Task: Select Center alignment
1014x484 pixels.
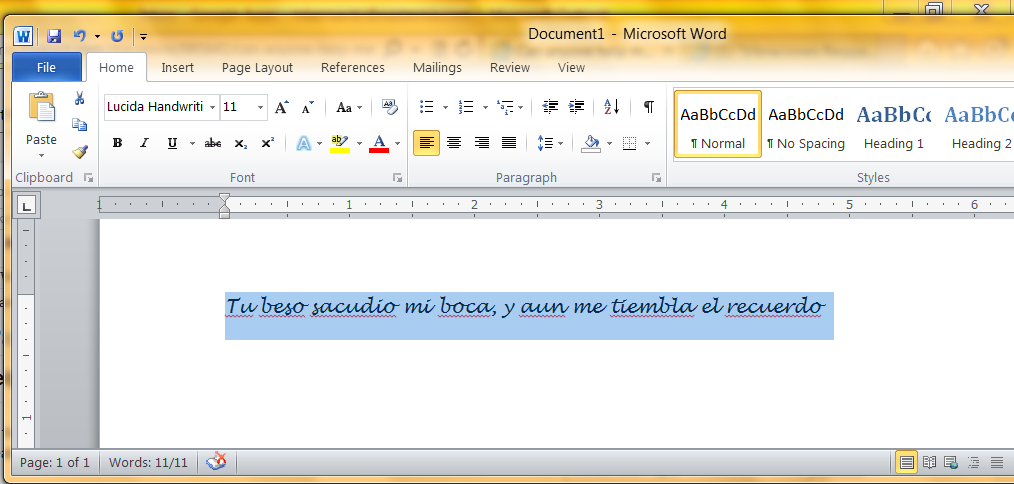Action: pyautogui.click(x=454, y=143)
